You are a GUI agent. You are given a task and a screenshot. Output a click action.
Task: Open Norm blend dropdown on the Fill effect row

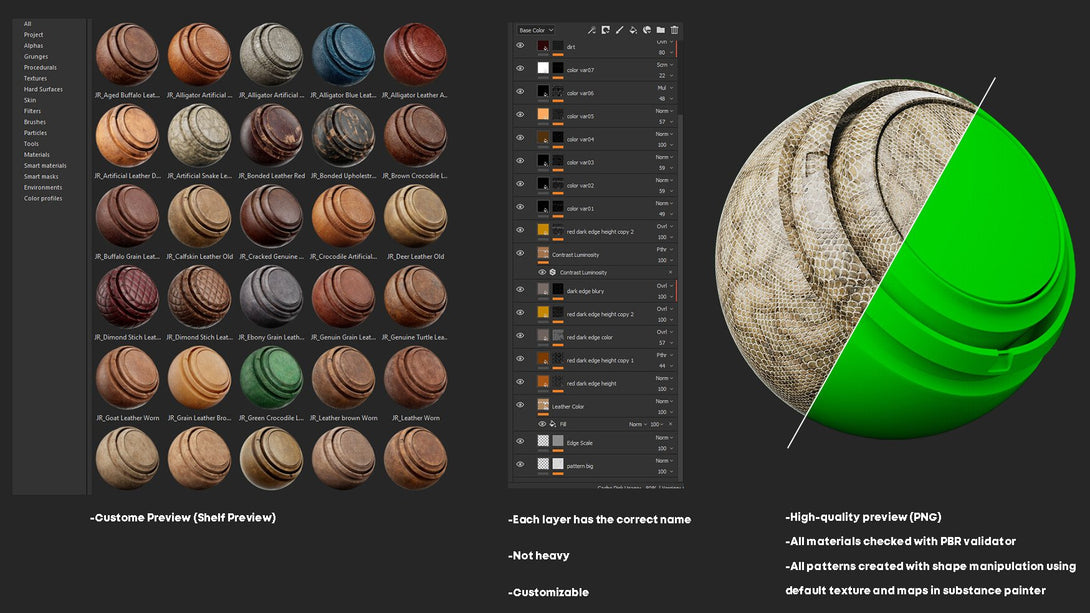tap(637, 424)
